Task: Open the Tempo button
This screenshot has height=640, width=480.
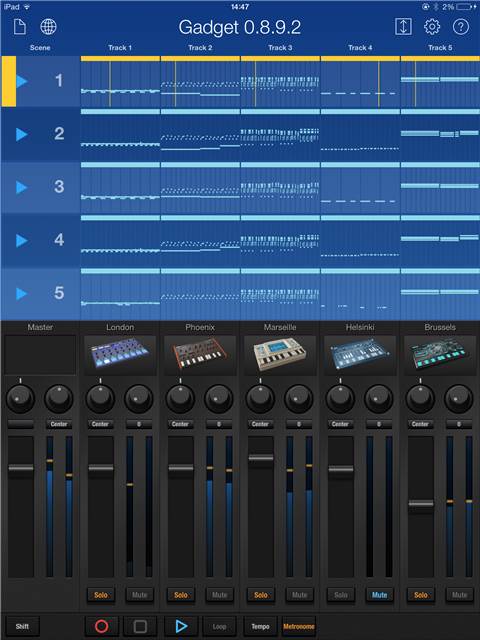Action: pos(260,627)
